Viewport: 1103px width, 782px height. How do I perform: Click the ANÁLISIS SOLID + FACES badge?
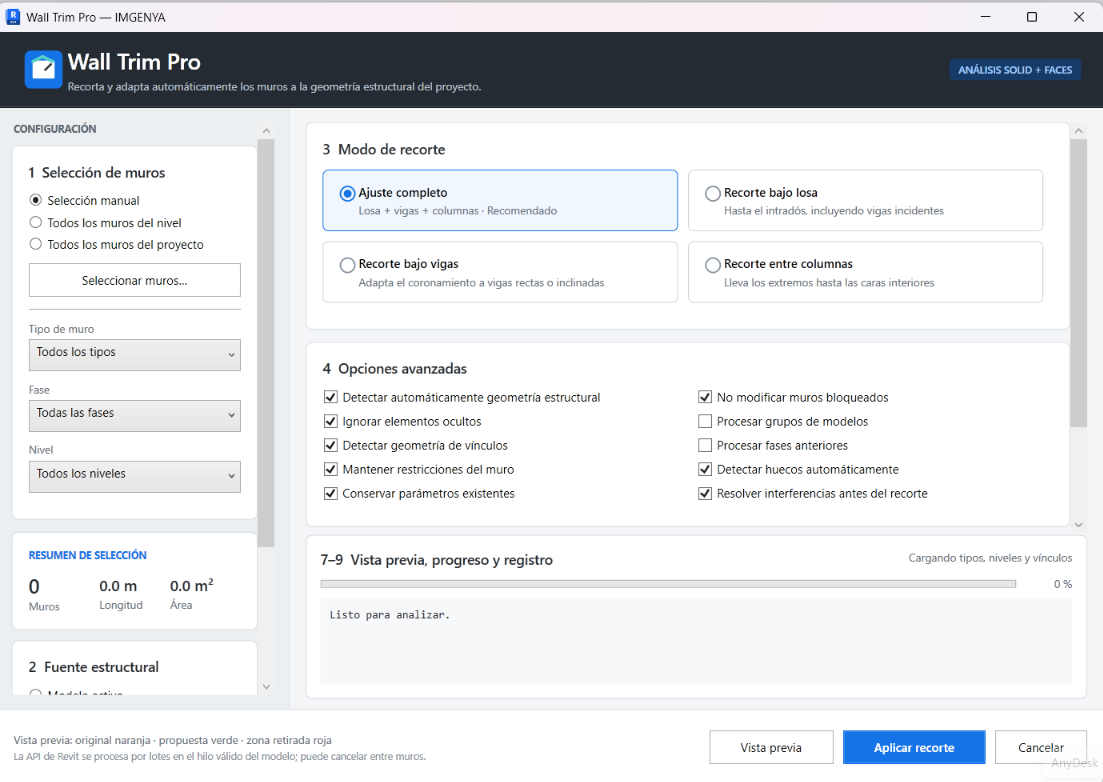(1015, 70)
